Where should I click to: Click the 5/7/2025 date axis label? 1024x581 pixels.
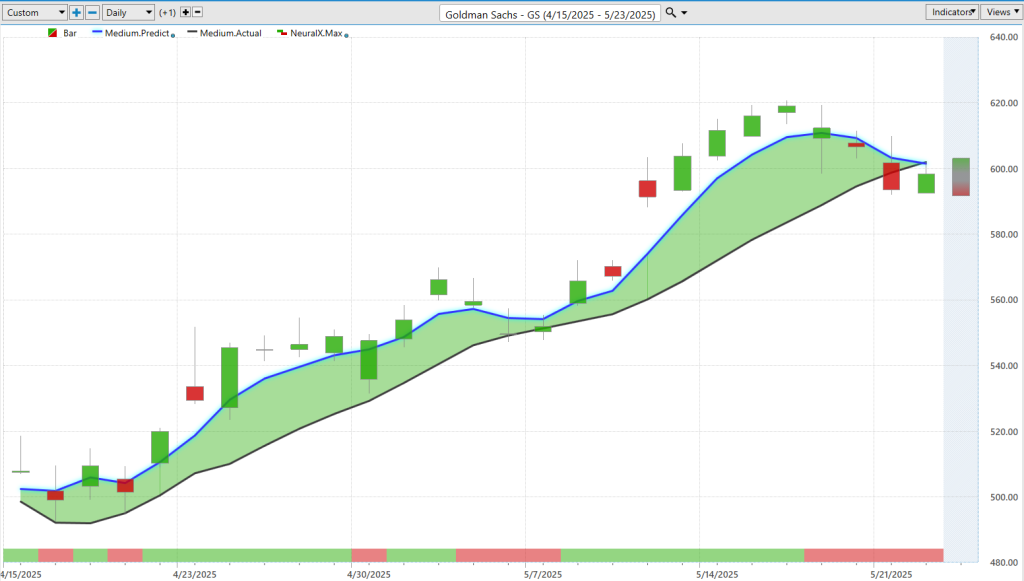(543, 574)
